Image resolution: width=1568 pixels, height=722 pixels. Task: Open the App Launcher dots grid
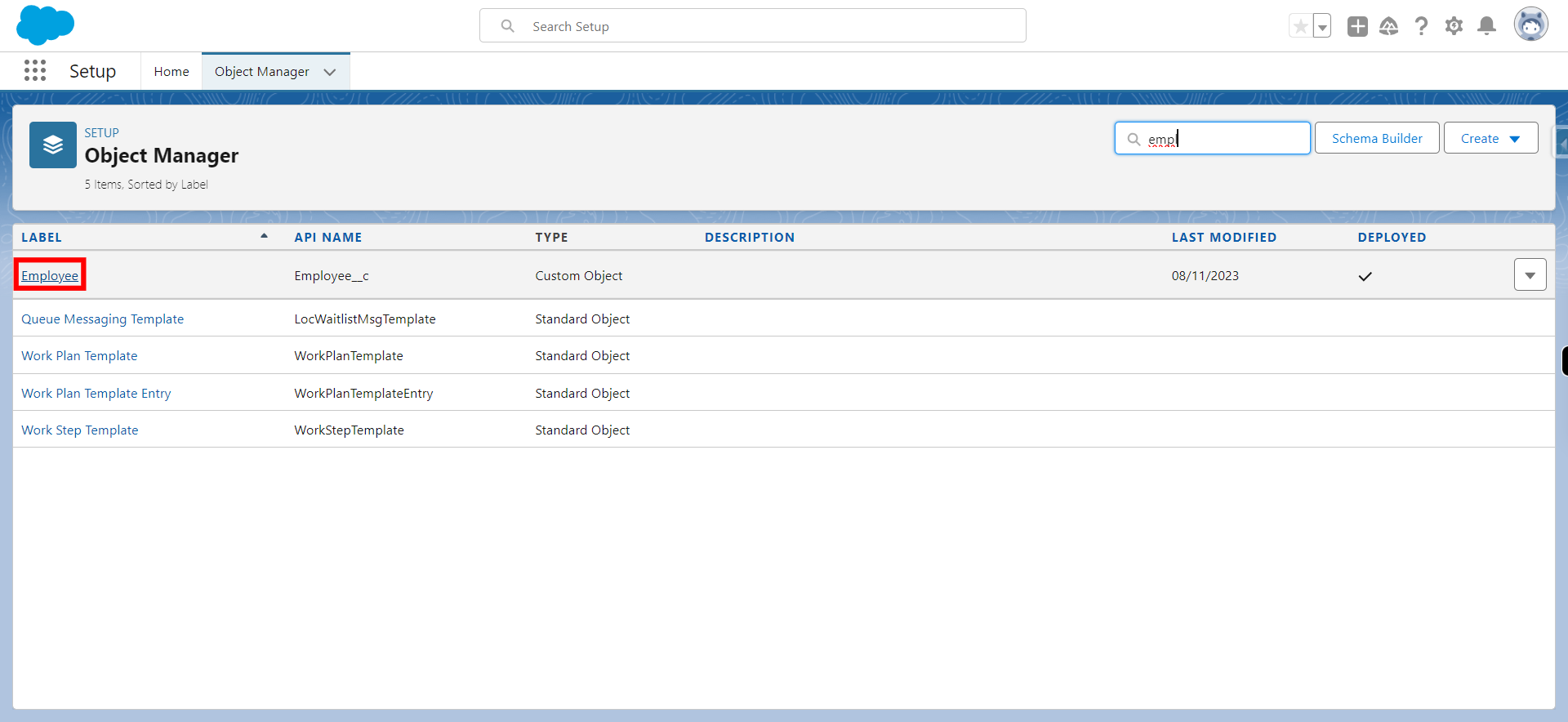tap(35, 71)
